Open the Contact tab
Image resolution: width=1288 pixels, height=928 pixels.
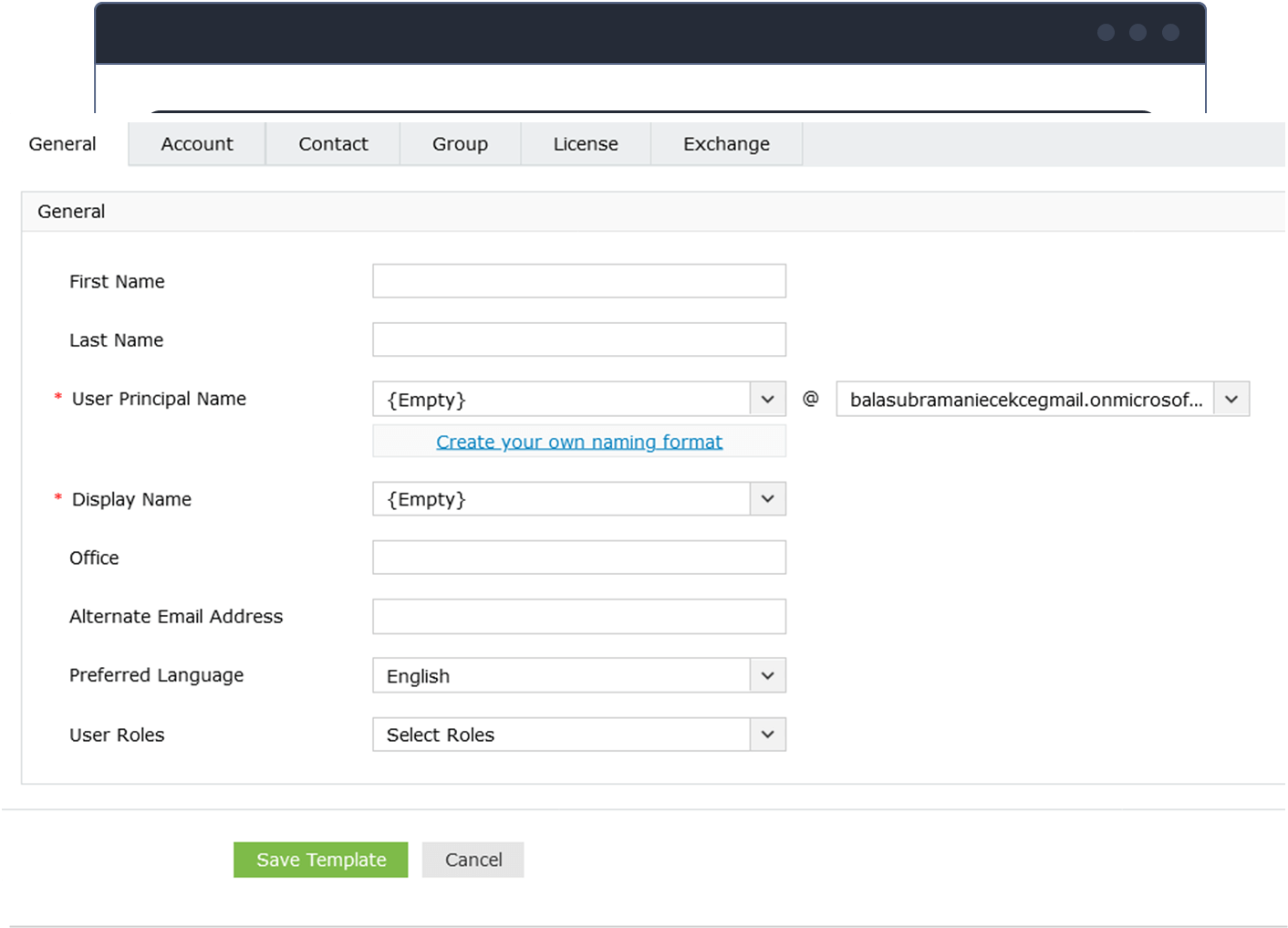[332, 143]
